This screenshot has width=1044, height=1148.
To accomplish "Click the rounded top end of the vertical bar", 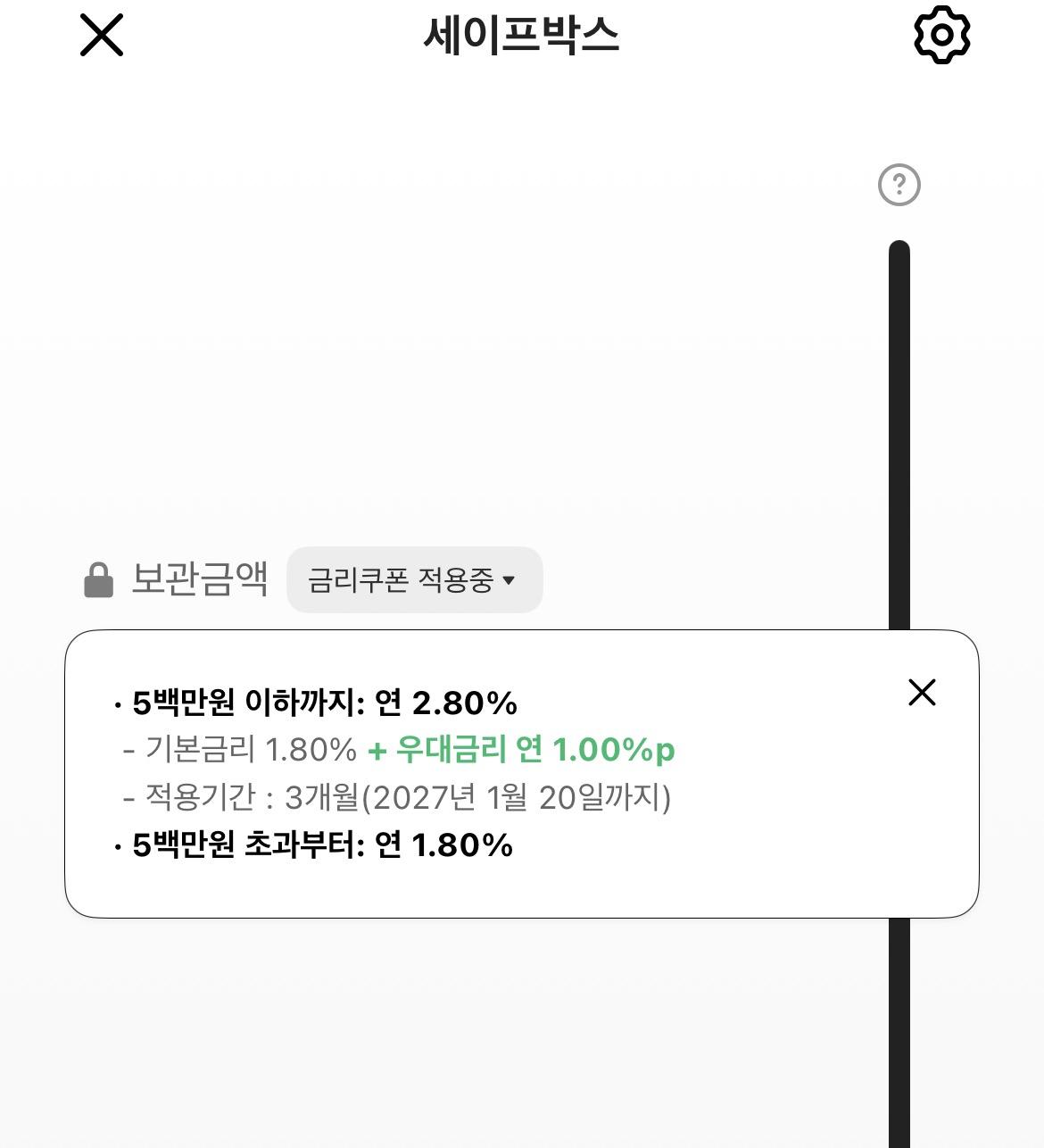I will click(x=899, y=251).
